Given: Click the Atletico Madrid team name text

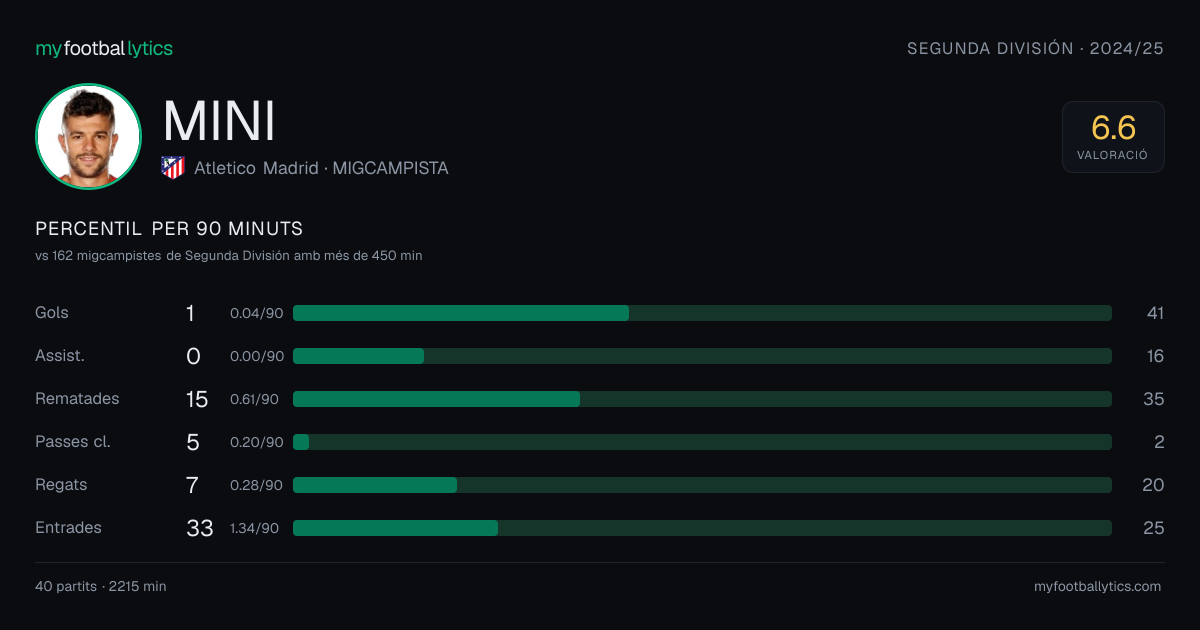Looking at the screenshot, I should pos(256,168).
